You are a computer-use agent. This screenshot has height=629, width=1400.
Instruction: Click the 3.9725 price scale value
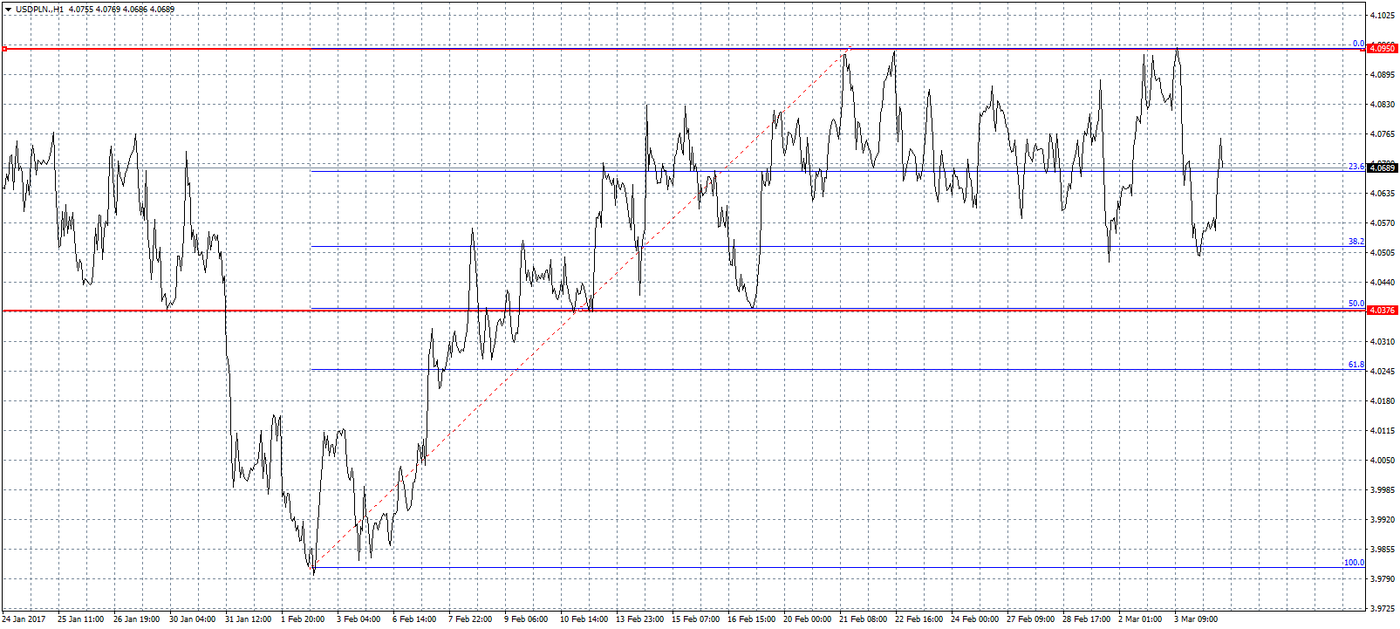1383,608
